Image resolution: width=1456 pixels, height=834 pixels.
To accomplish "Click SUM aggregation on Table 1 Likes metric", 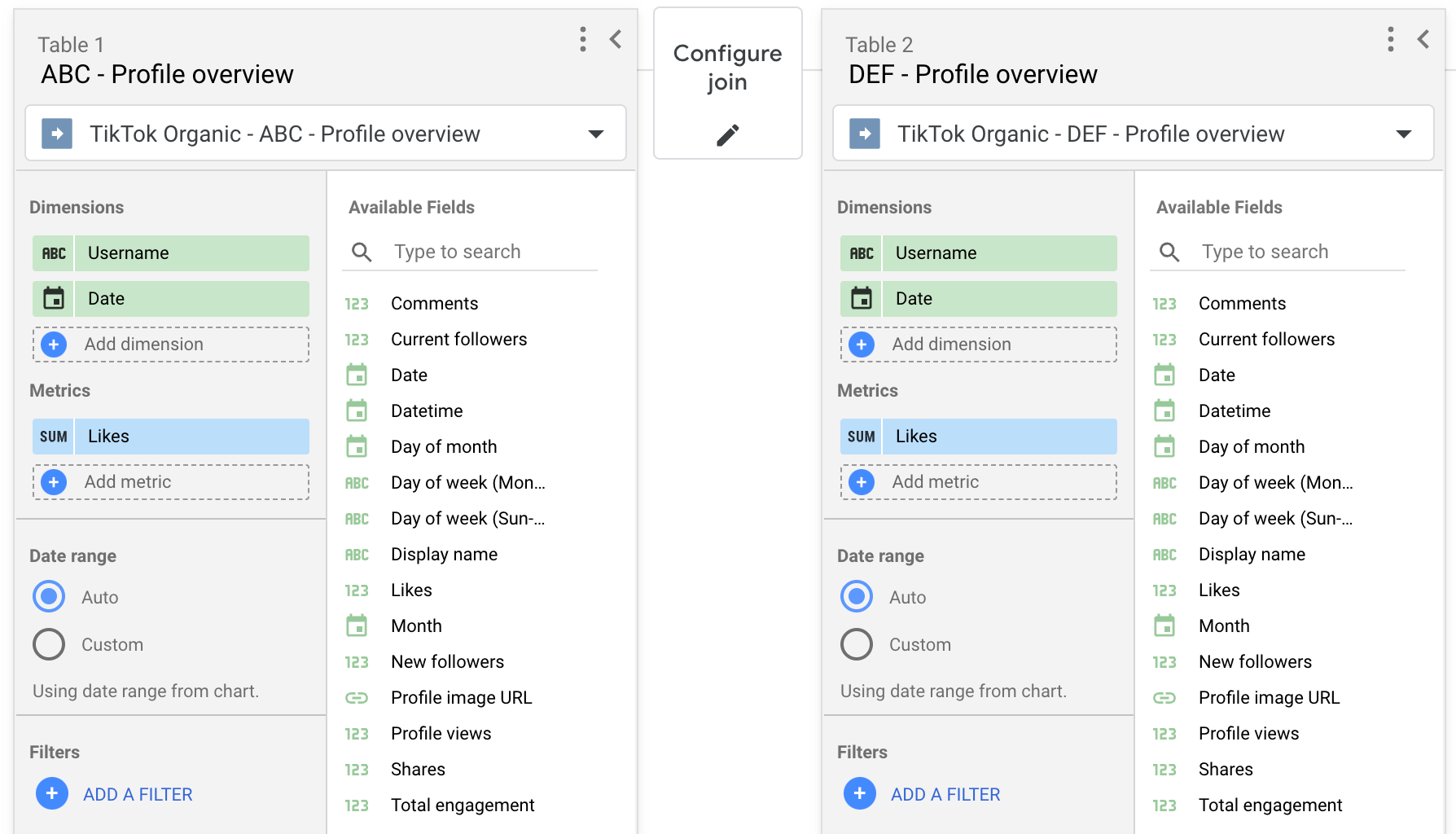I will point(54,437).
